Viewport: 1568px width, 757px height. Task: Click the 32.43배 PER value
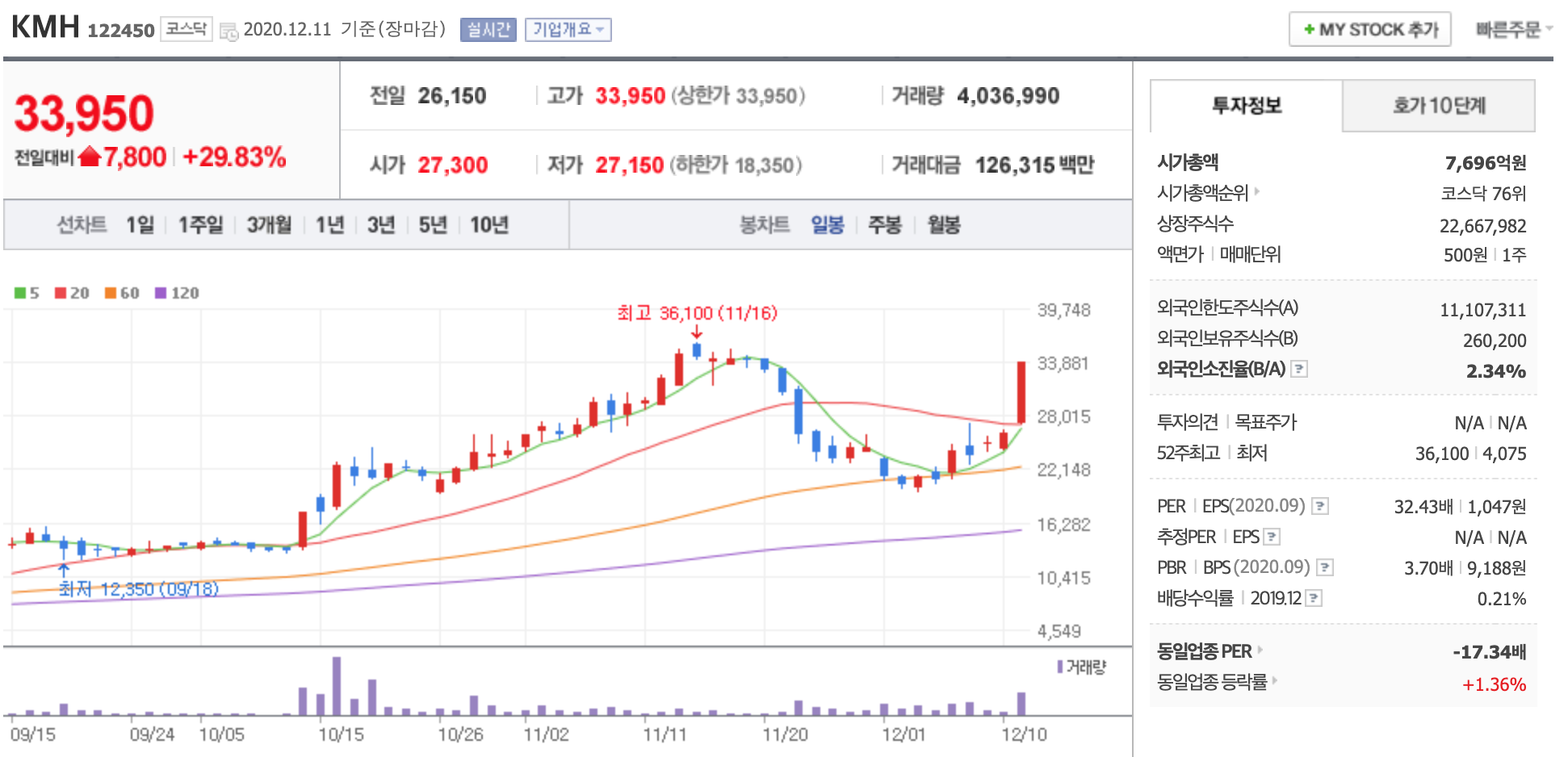click(1423, 507)
